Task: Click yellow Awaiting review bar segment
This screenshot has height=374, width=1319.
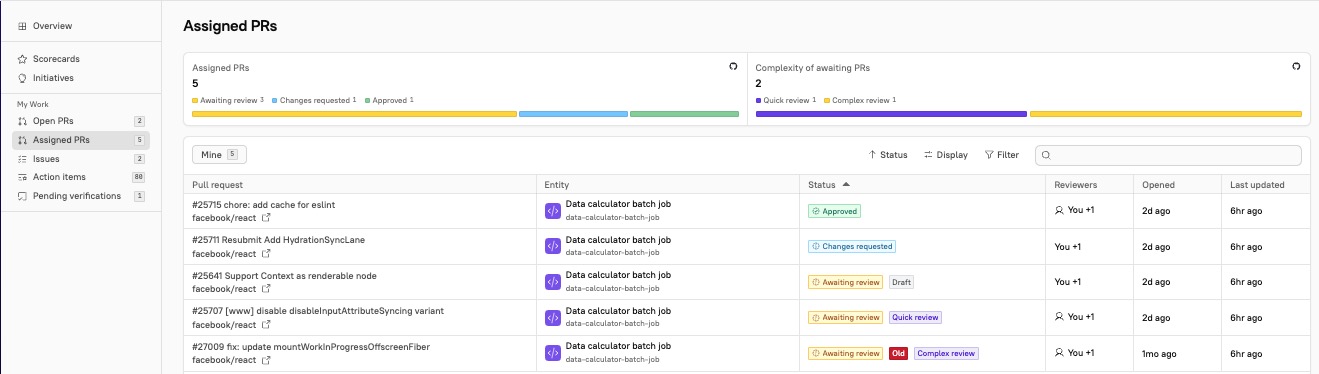Action: pyautogui.click(x=354, y=114)
